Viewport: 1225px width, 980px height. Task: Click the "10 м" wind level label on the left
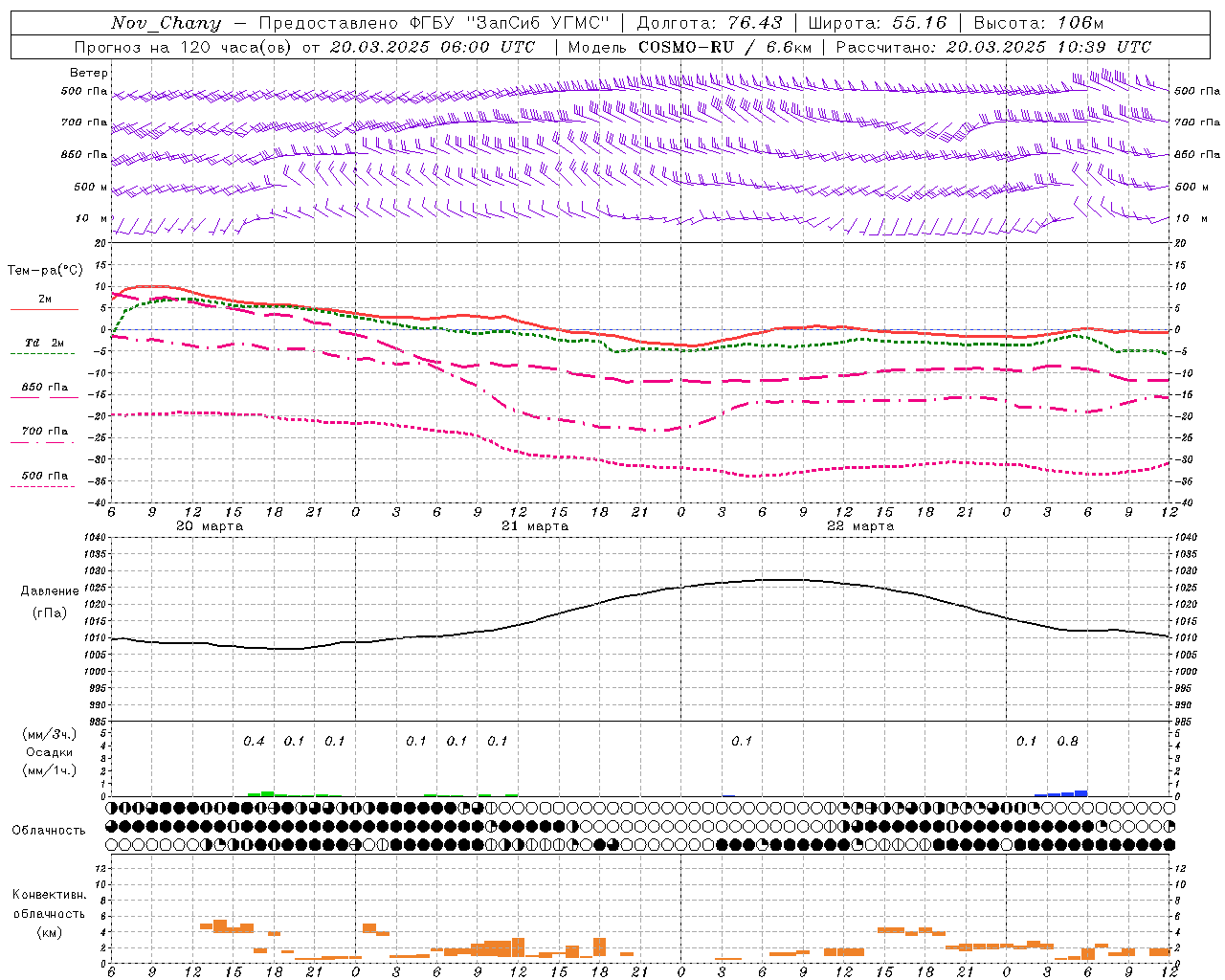(92, 218)
